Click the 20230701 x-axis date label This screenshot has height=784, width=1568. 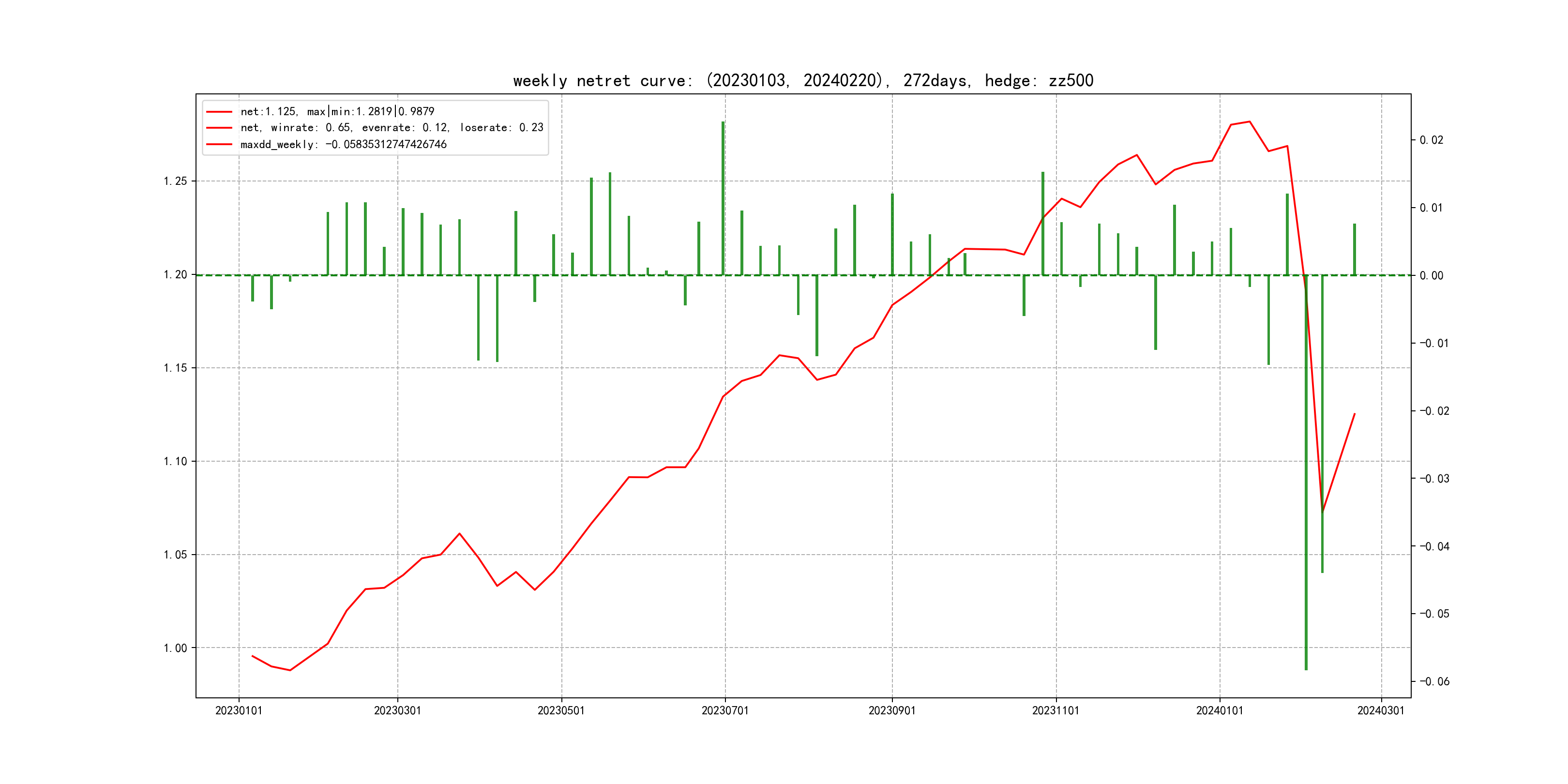(x=725, y=710)
